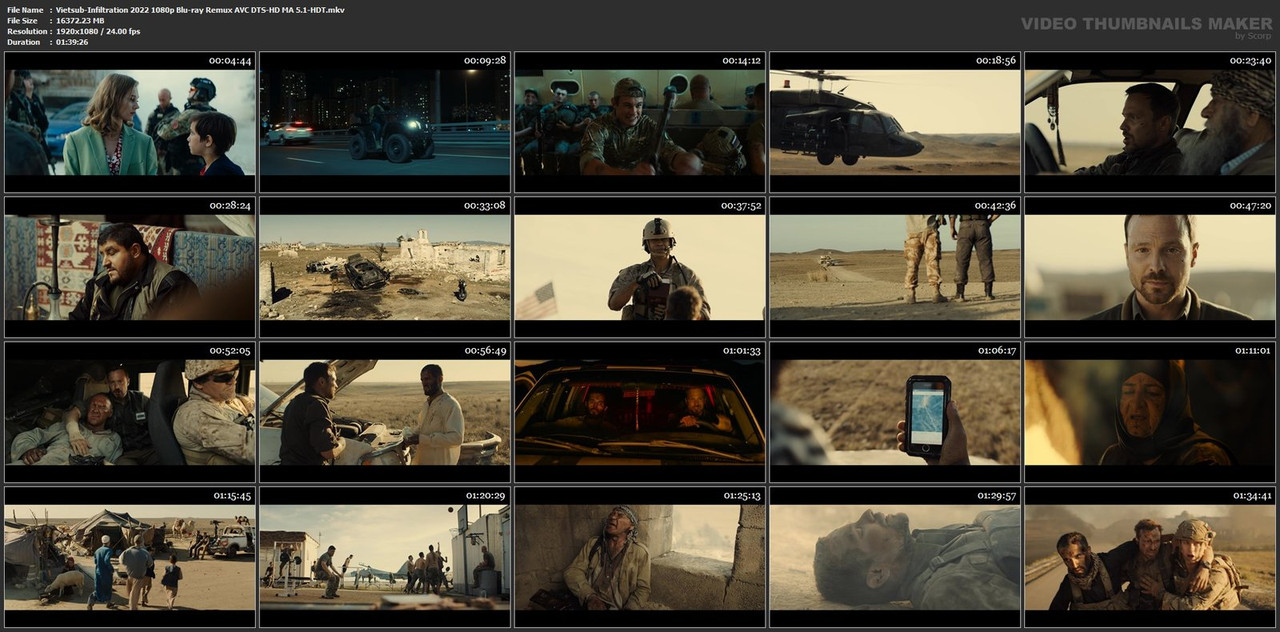The height and width of the screenshot is (632, 1280).
Task: Open the 01:15:45 camp thumbnail
Action: [130, 557]
